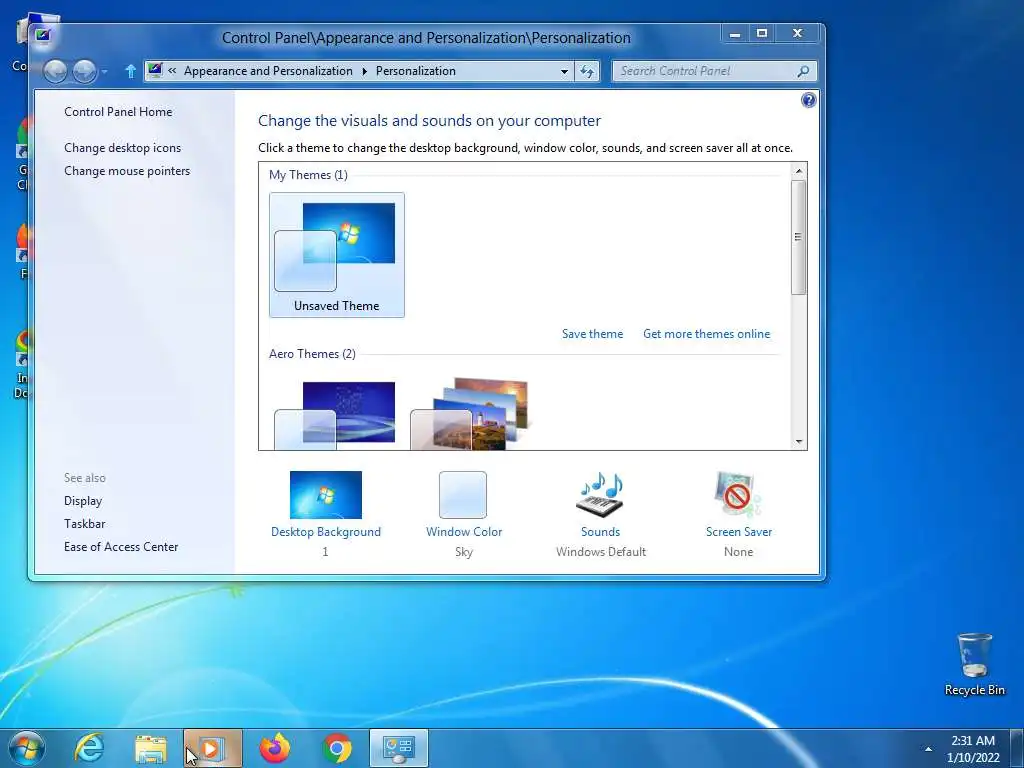This screenshot has width=1024, height=768.
Task: Click Appearance and Personalization breadcrumb
Action: 268,71
